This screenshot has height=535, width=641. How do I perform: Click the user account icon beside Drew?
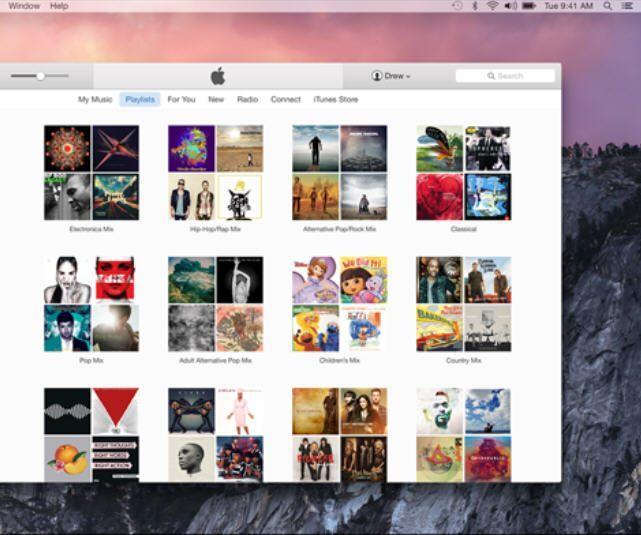(377, 76)
